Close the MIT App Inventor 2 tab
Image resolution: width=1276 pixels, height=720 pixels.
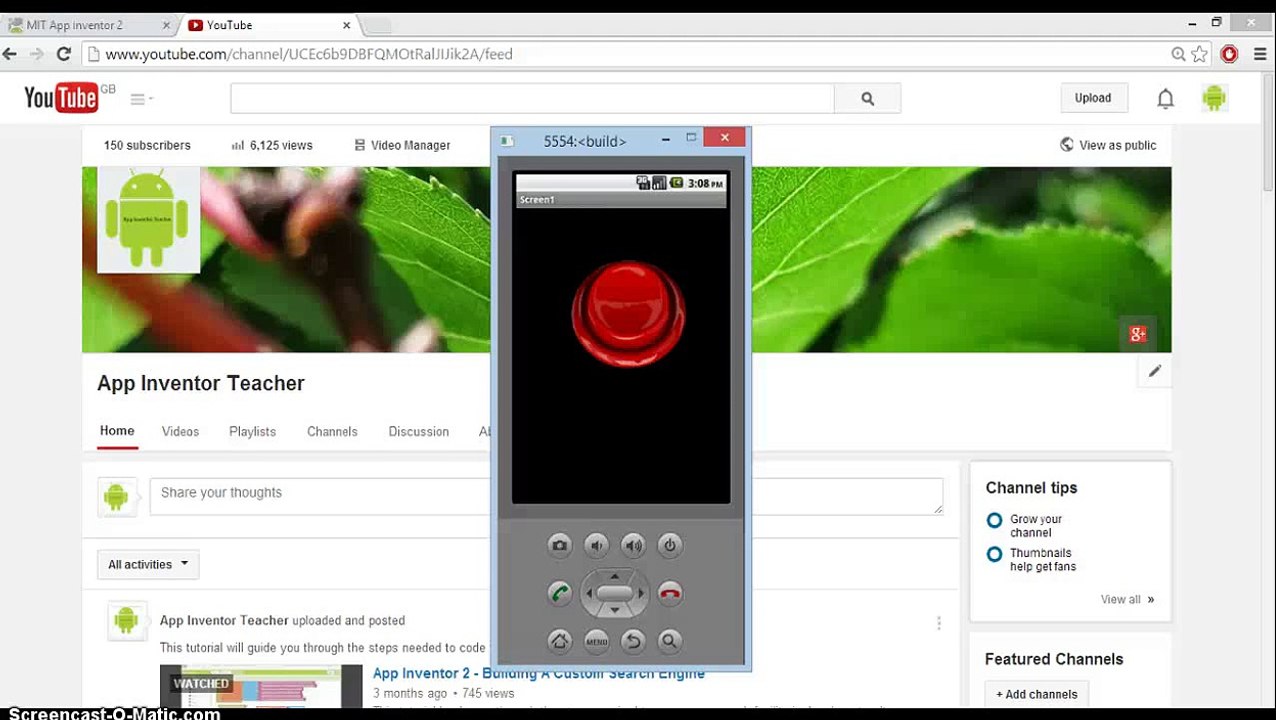[x=165, y=25]
